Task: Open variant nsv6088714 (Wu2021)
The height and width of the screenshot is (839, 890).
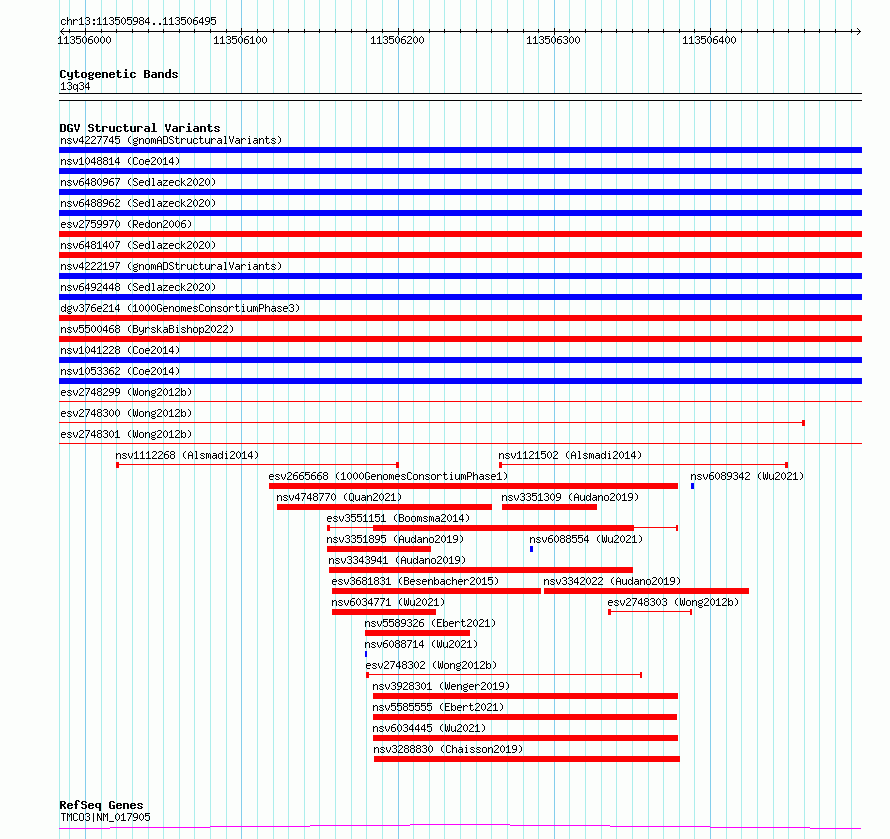Action: pos(421,644)
